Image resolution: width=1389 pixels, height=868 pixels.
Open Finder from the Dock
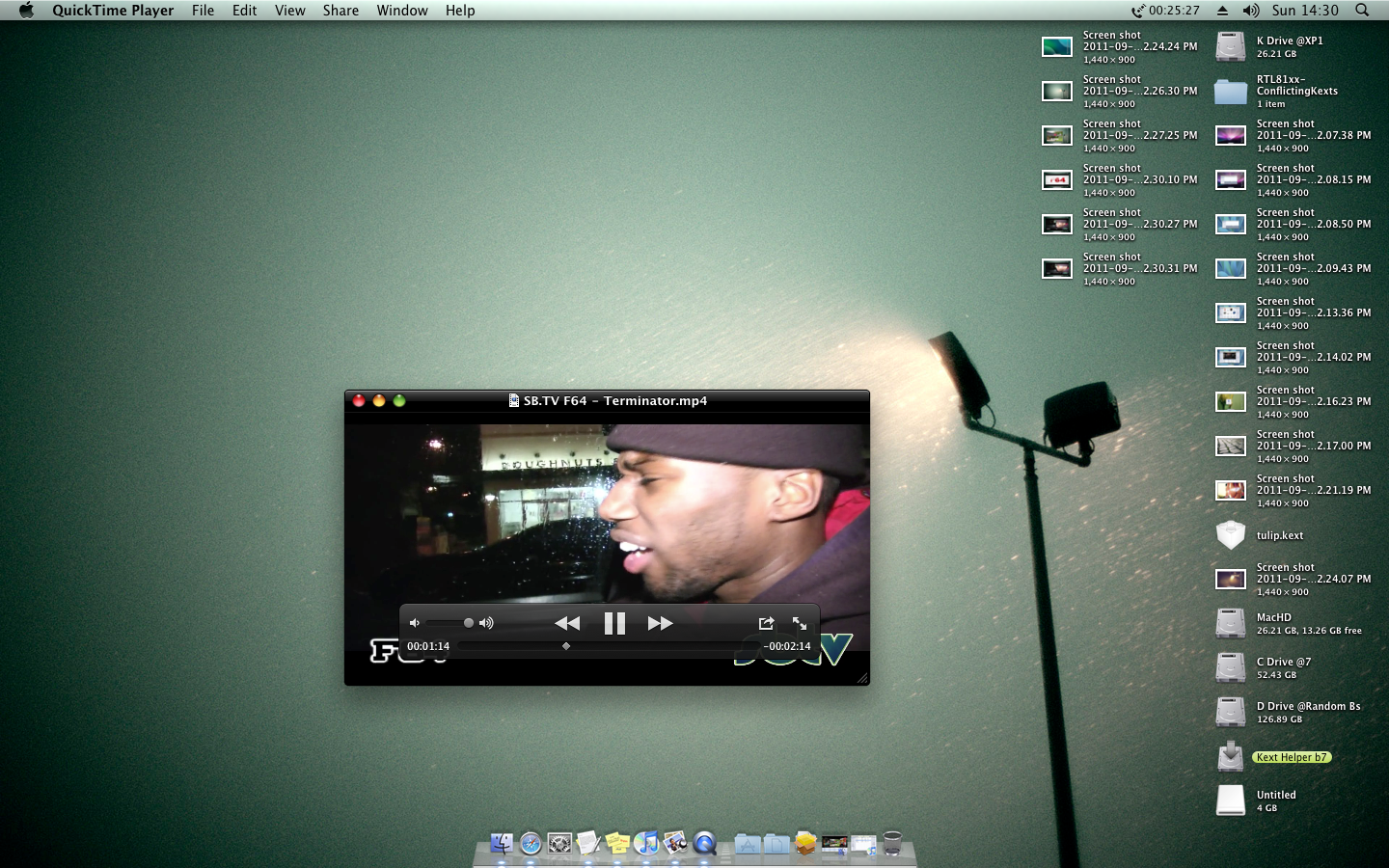[x=502, y=844]
